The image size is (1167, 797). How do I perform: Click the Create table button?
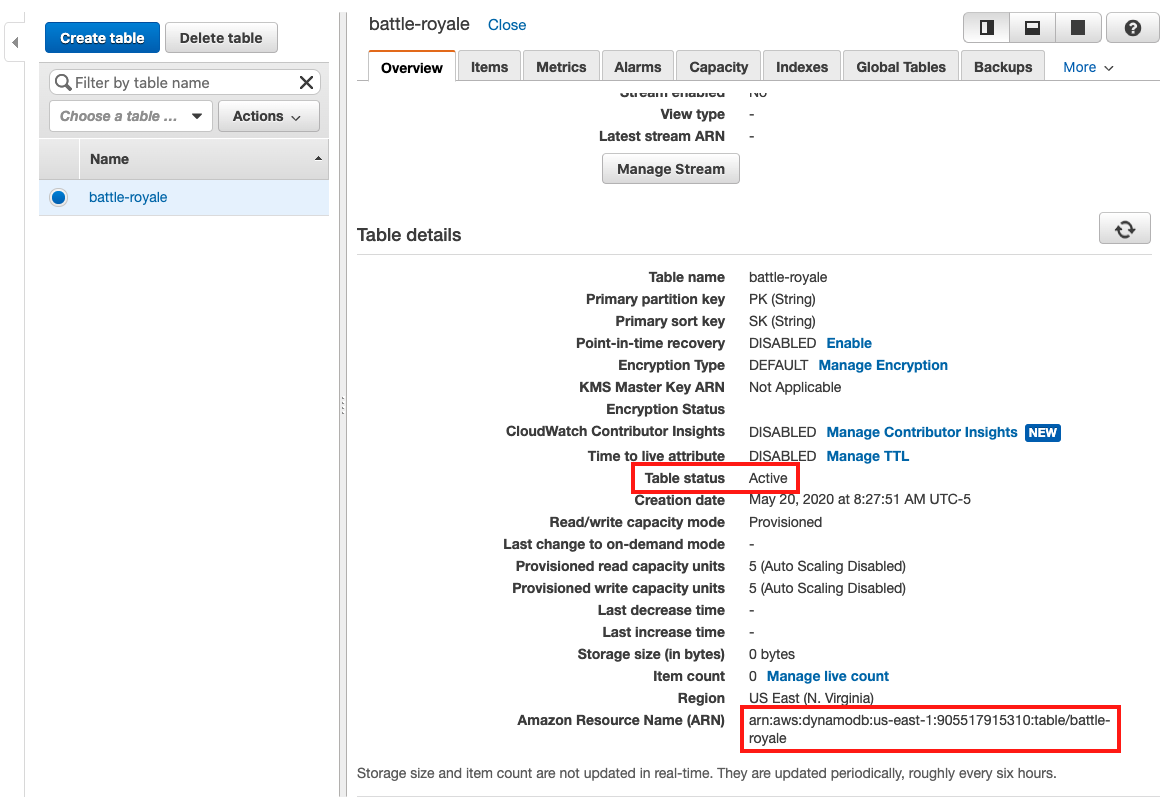point(102,38)
